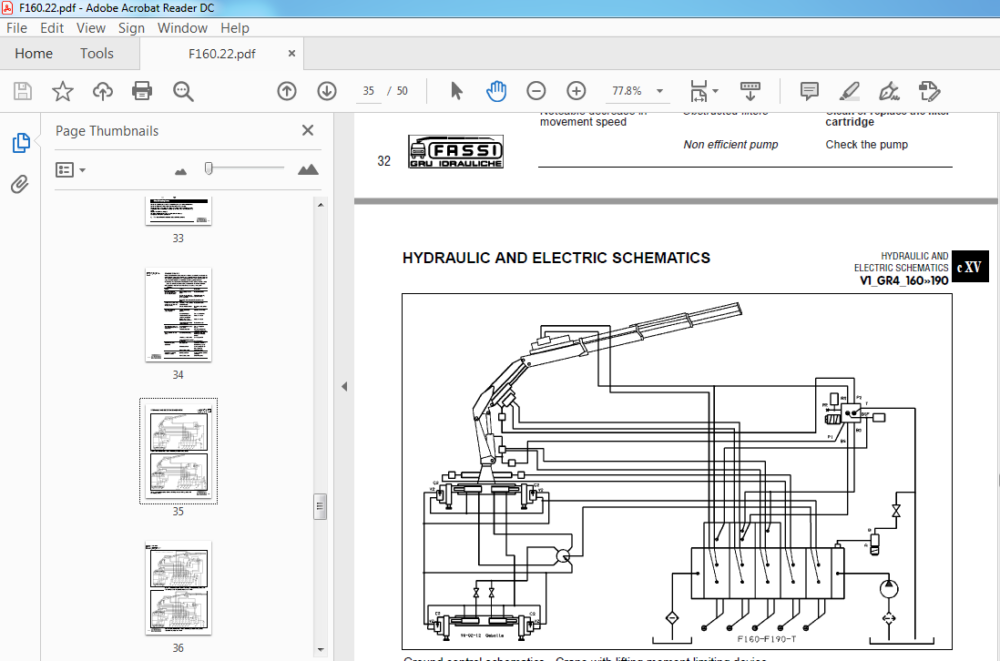The image size is (1000, 661).
Task: Expand fit page options dropdown arrow
Action: click(x=715, y=91)
